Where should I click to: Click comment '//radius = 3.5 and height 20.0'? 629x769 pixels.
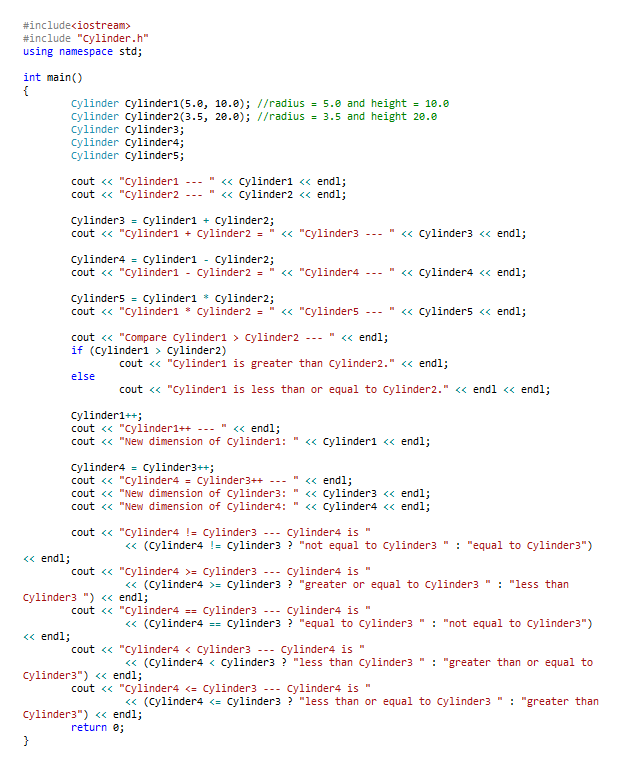coord(347,117)
